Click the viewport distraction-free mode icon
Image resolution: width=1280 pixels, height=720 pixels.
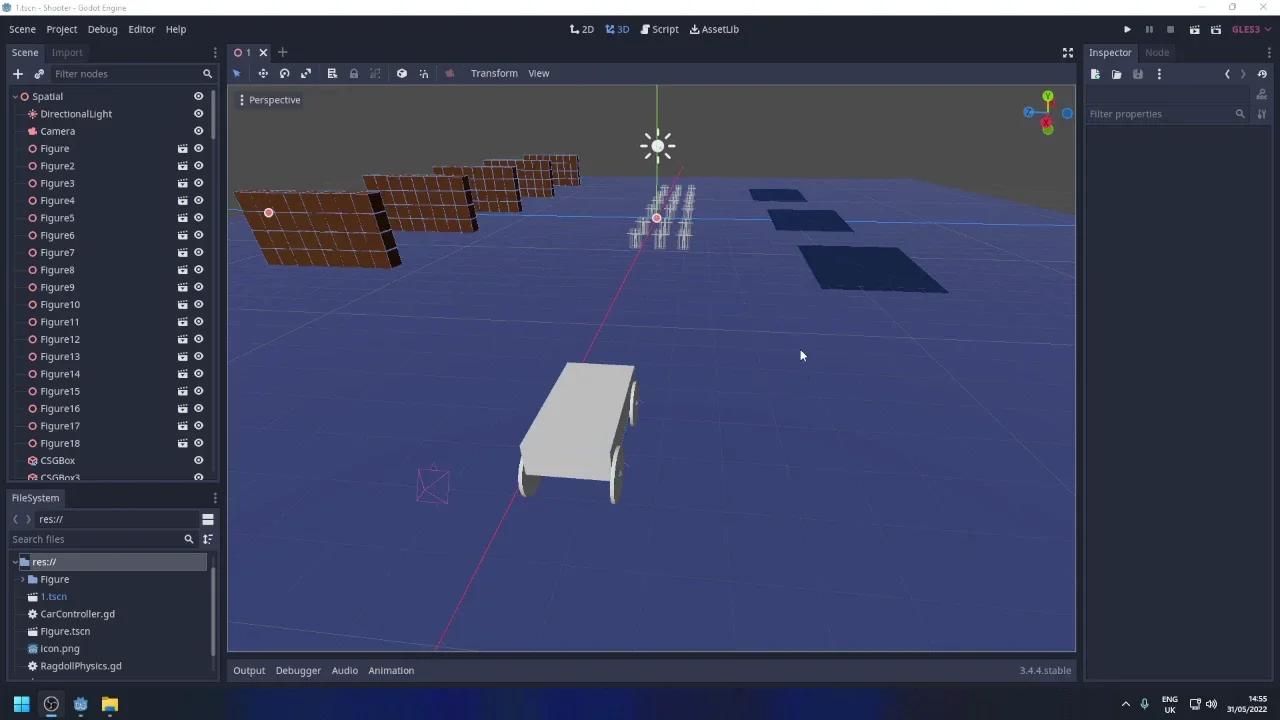click(1067, 53)
